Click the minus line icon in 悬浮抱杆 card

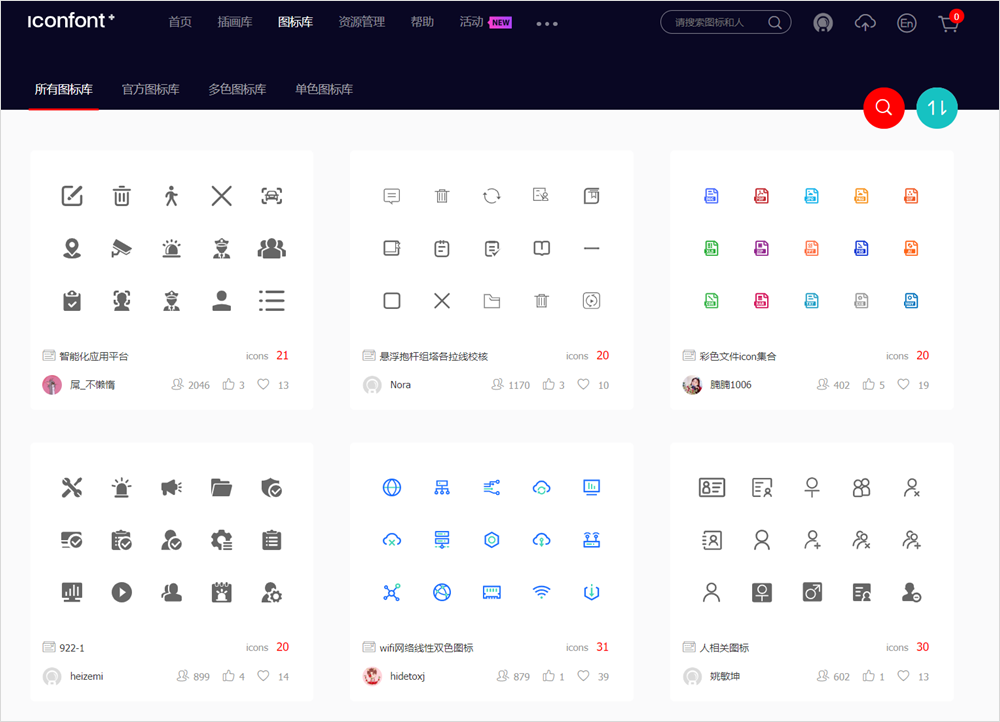(591, 248)
